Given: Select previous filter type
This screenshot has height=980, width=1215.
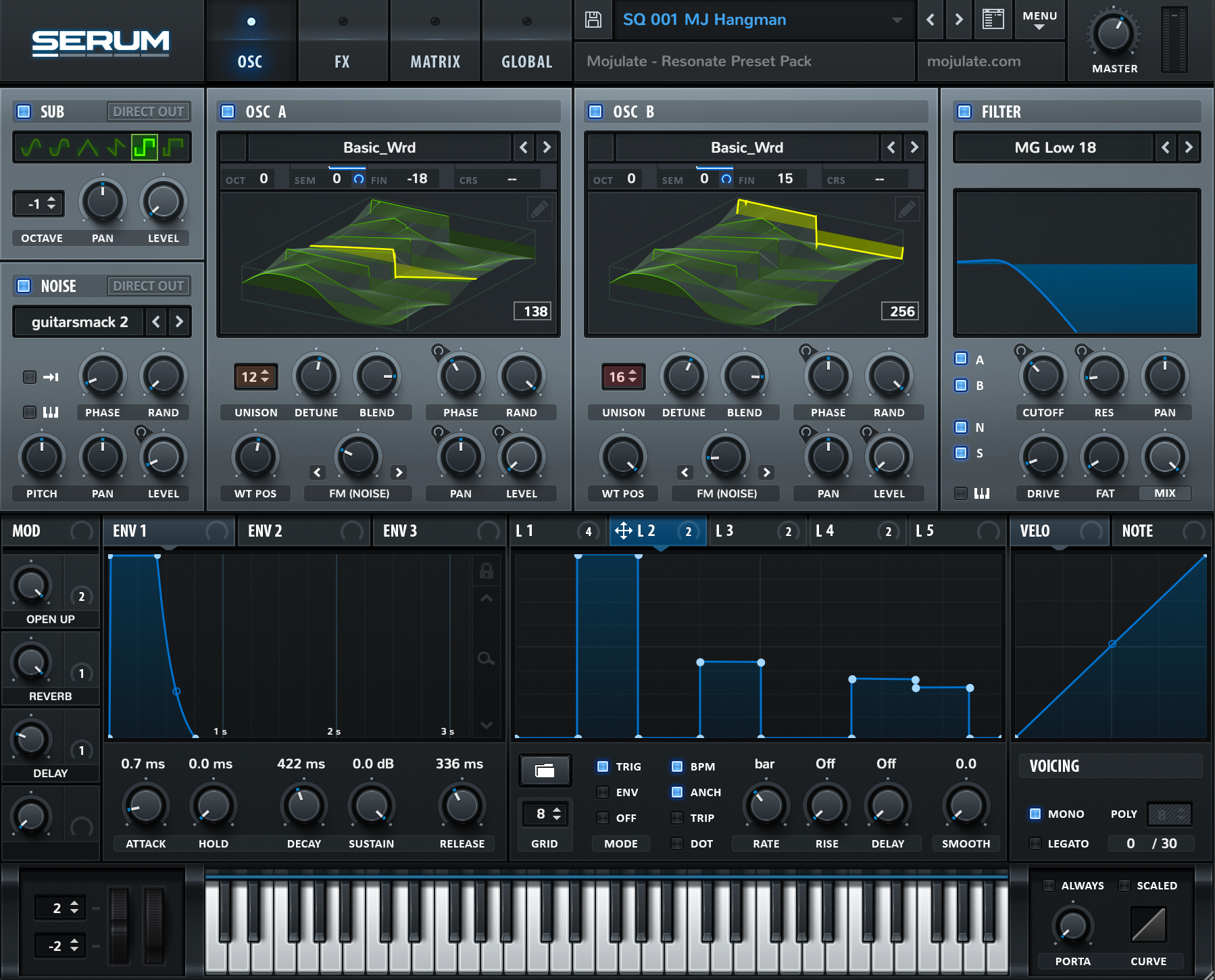Looking at the screenshot, I should (x=1166, y=147).
